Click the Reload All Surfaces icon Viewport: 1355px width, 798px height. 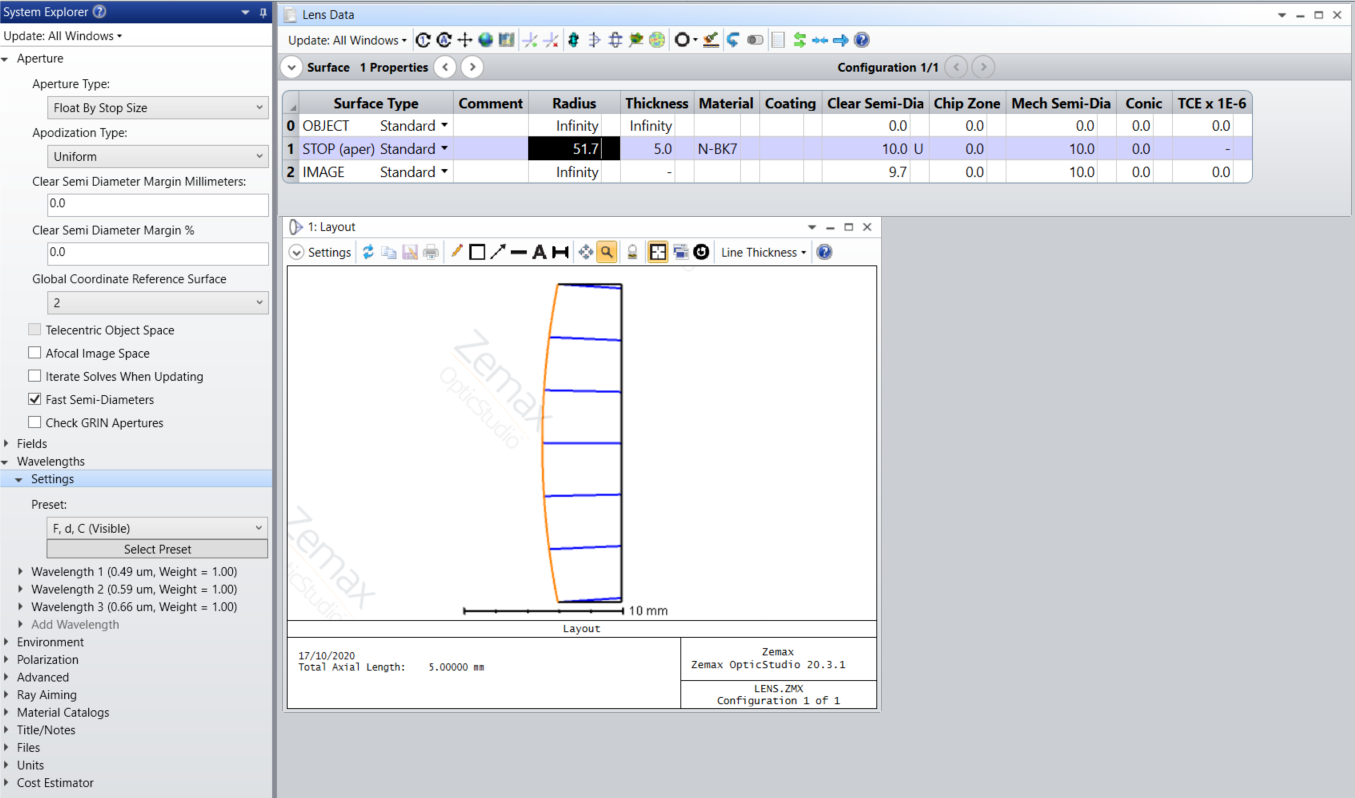[x=444, y=40]
